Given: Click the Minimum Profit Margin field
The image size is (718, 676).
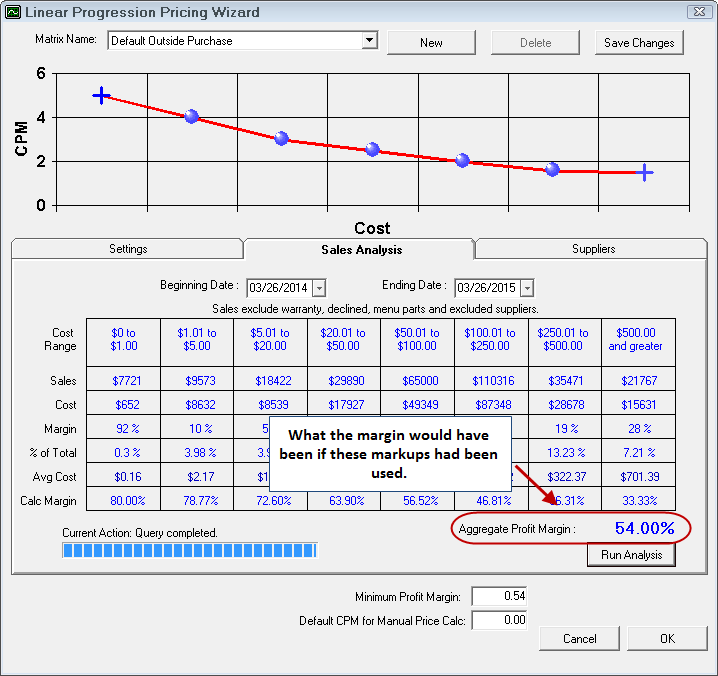Looking at the screenshot, I should click(x=498, y=597).
